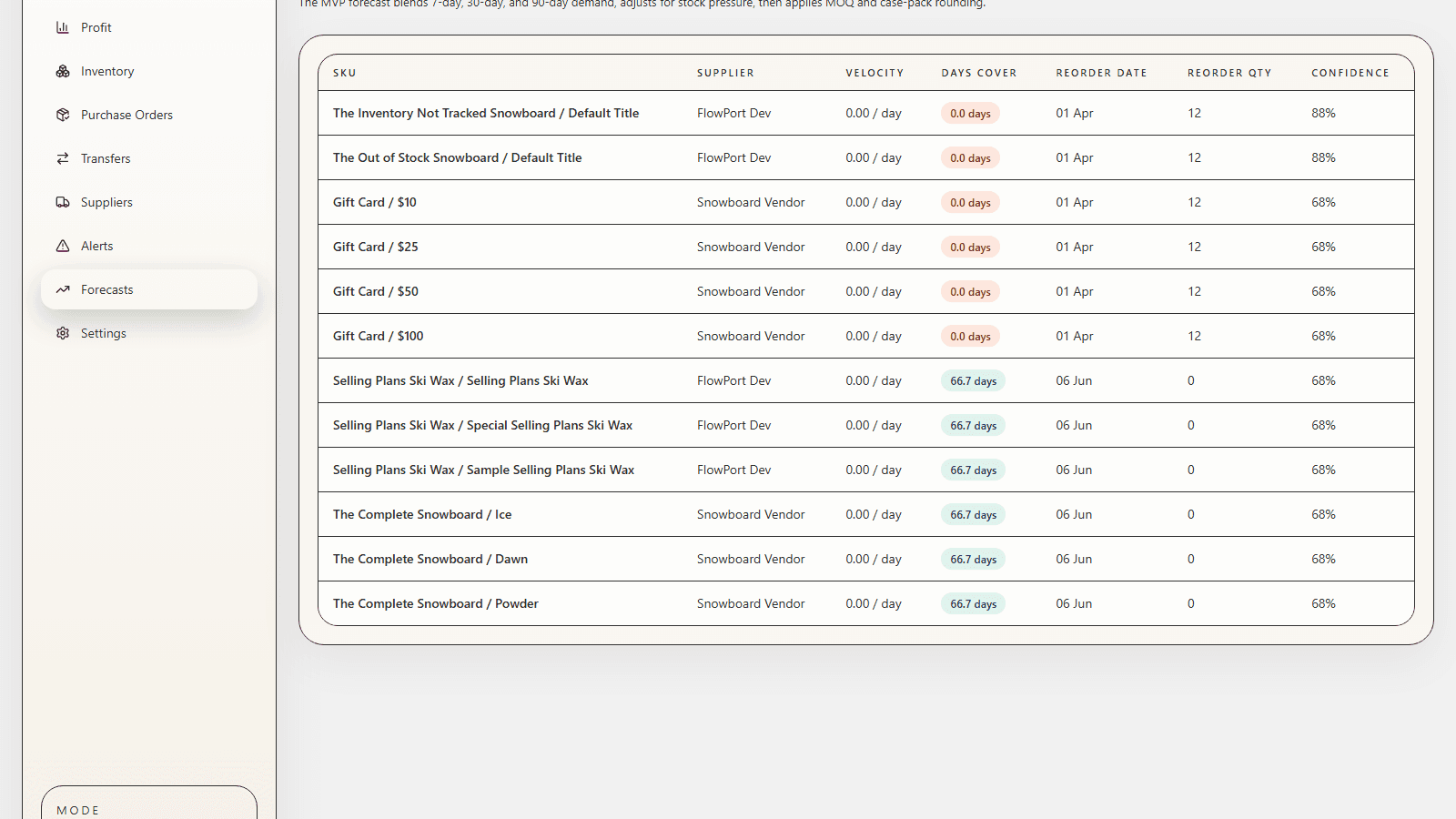1456x819 pixels.
Task: Click the Transfers arrows icon
Action: tap(63, 158)
